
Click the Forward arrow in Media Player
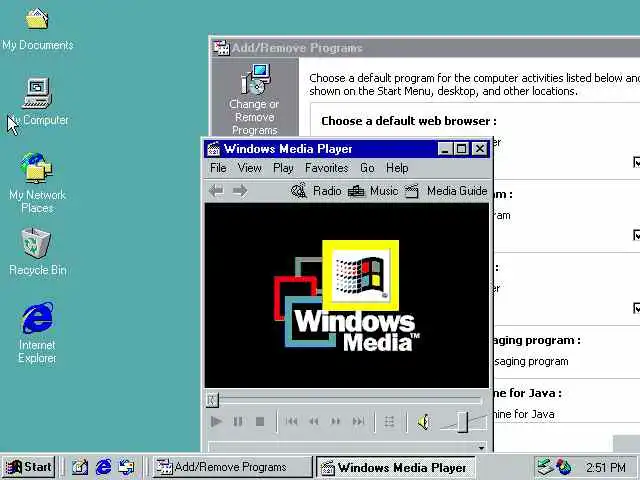tap(240, 191)
